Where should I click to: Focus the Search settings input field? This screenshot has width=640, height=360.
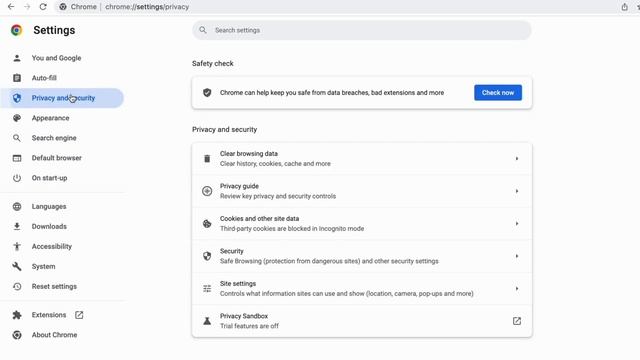click(x=362, y=30)
